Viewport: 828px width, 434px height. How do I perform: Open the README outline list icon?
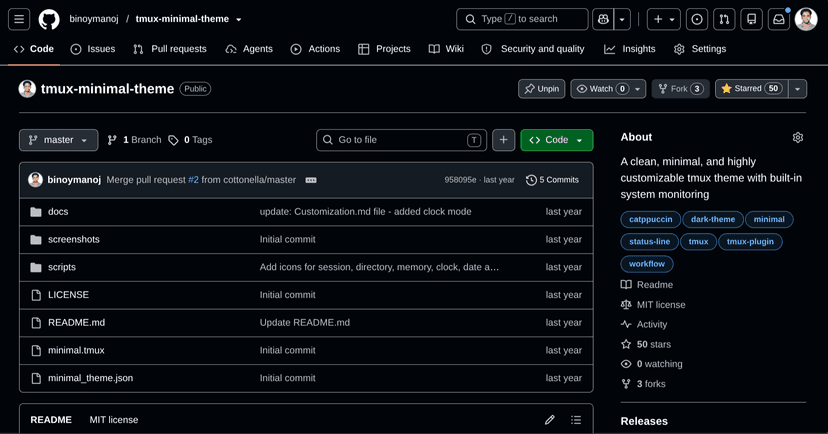point(576,420)
